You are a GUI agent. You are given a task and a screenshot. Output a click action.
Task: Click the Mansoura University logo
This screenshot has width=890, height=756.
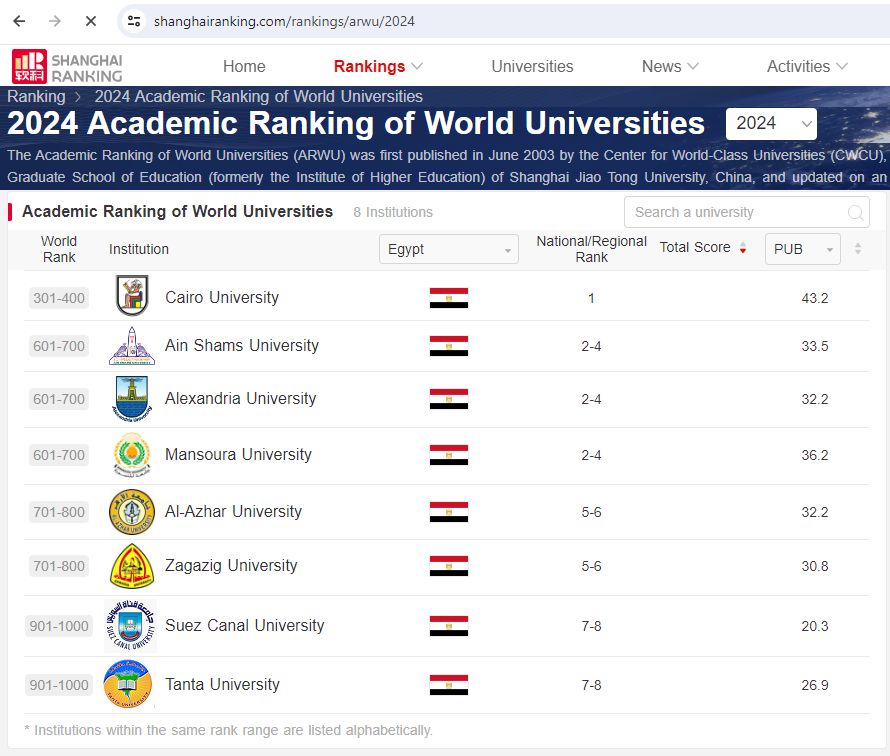[x=131, y=455]
